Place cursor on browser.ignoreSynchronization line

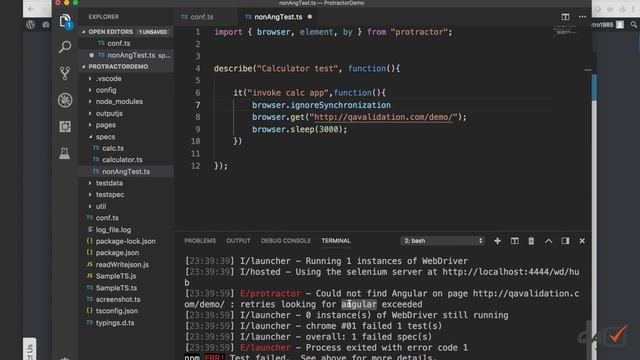(x=321, y=105)
